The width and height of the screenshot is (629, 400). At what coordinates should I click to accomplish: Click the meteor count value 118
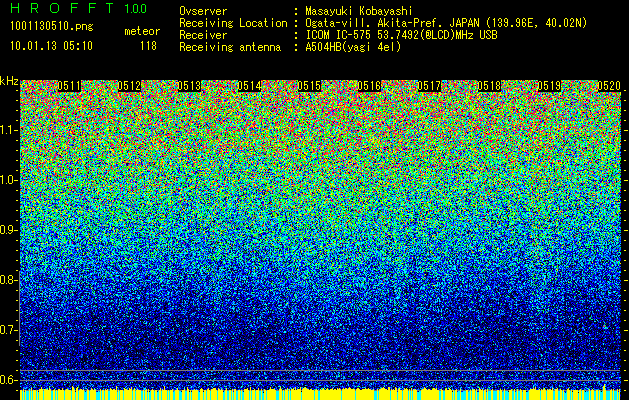(x=148, y=46)
